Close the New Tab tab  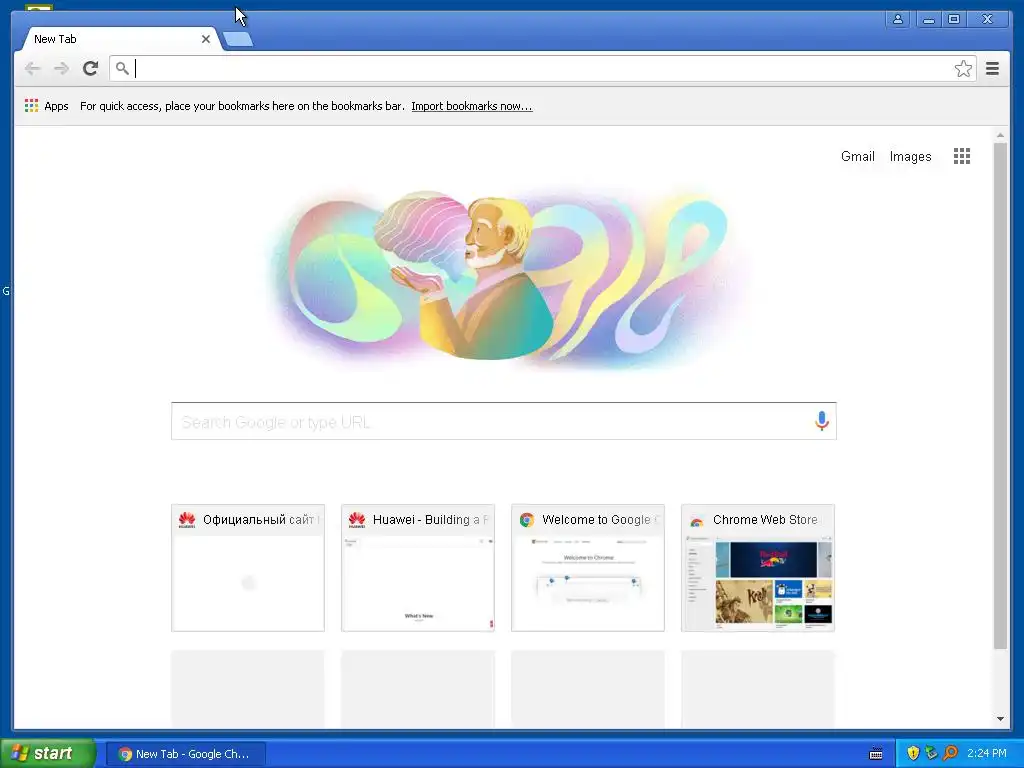coord(206,39)
